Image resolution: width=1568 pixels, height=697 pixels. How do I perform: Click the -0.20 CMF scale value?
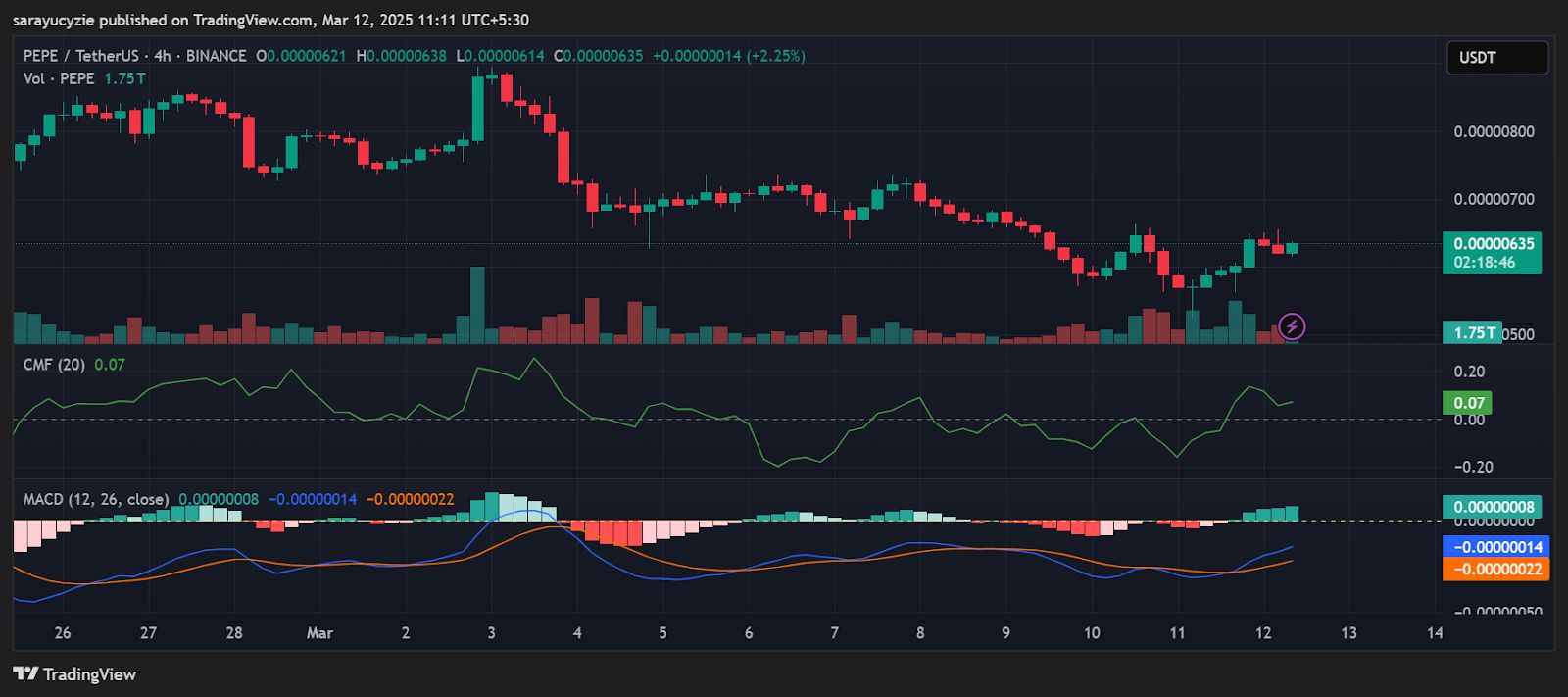[x=1473, y=467]
